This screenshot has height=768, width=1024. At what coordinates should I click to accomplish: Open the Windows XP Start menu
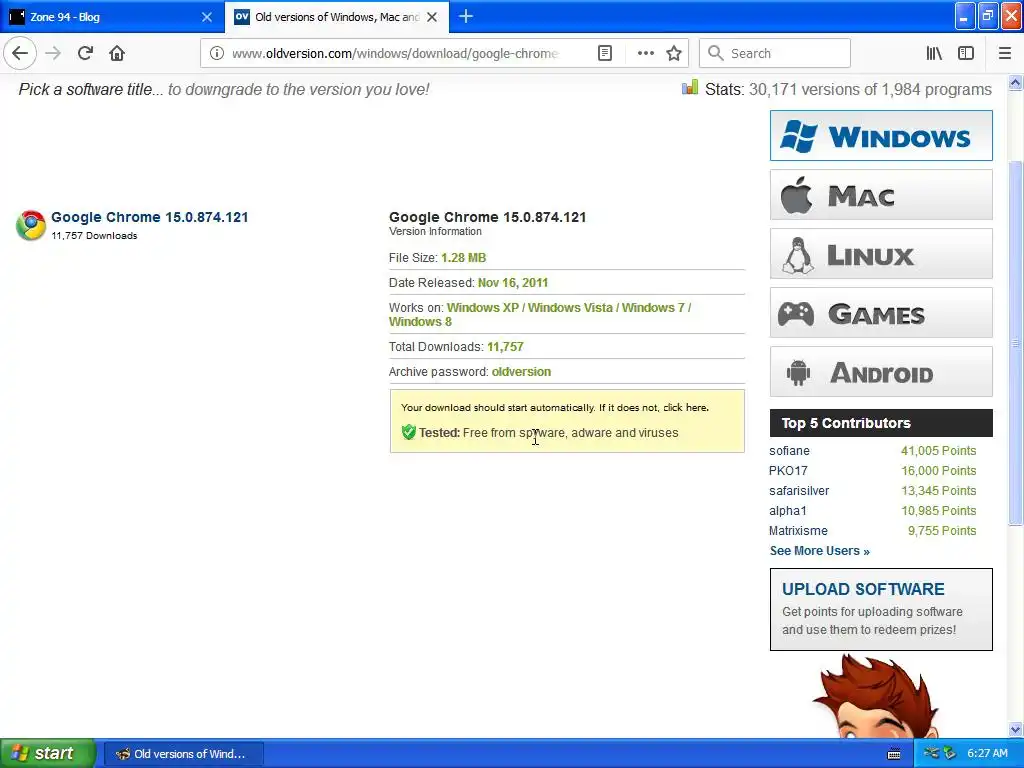[47, 753]
